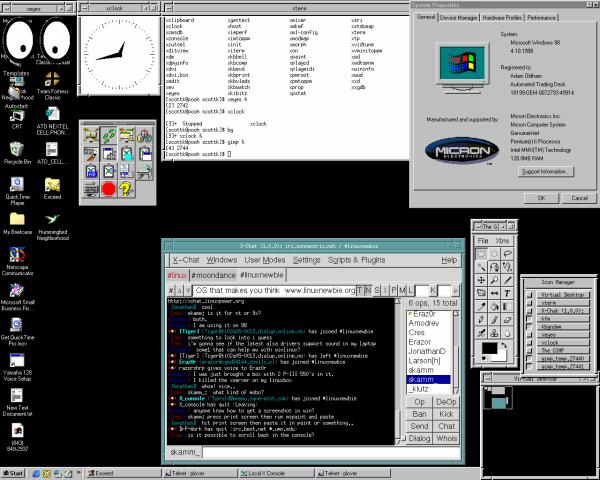
Task: Toggle the M channel mode flag
Action: pyautogui.click(x=404, y=290)
